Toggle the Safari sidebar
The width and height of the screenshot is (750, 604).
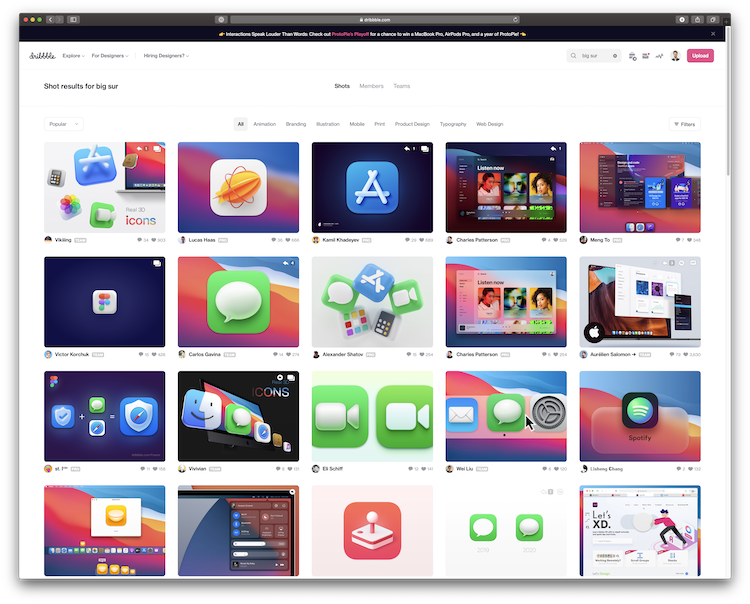(x=73, y=20)
